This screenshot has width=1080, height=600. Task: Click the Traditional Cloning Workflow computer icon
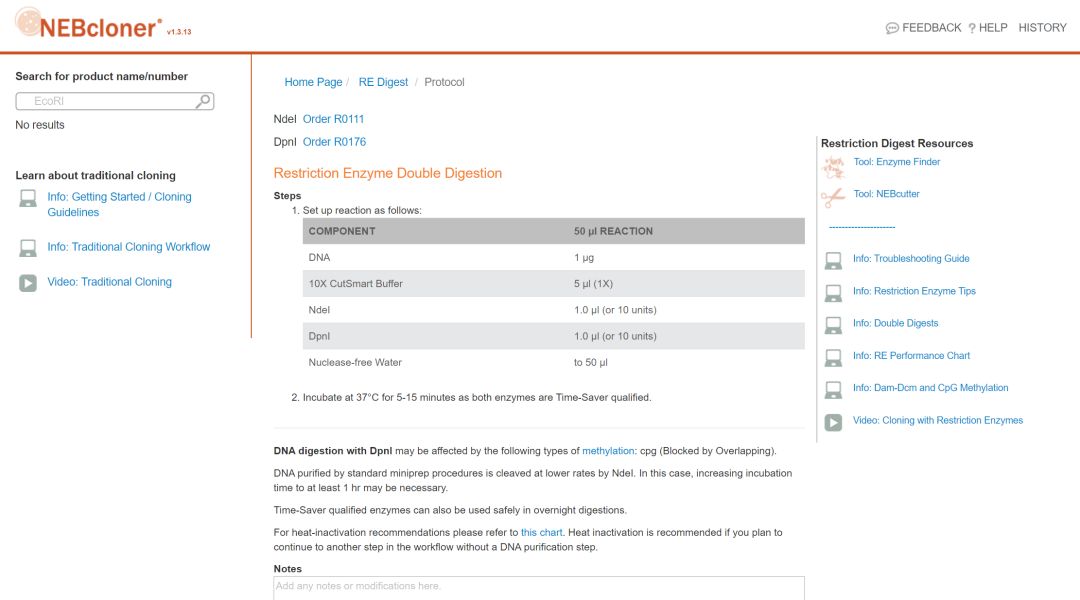click(x=28, y=248)
